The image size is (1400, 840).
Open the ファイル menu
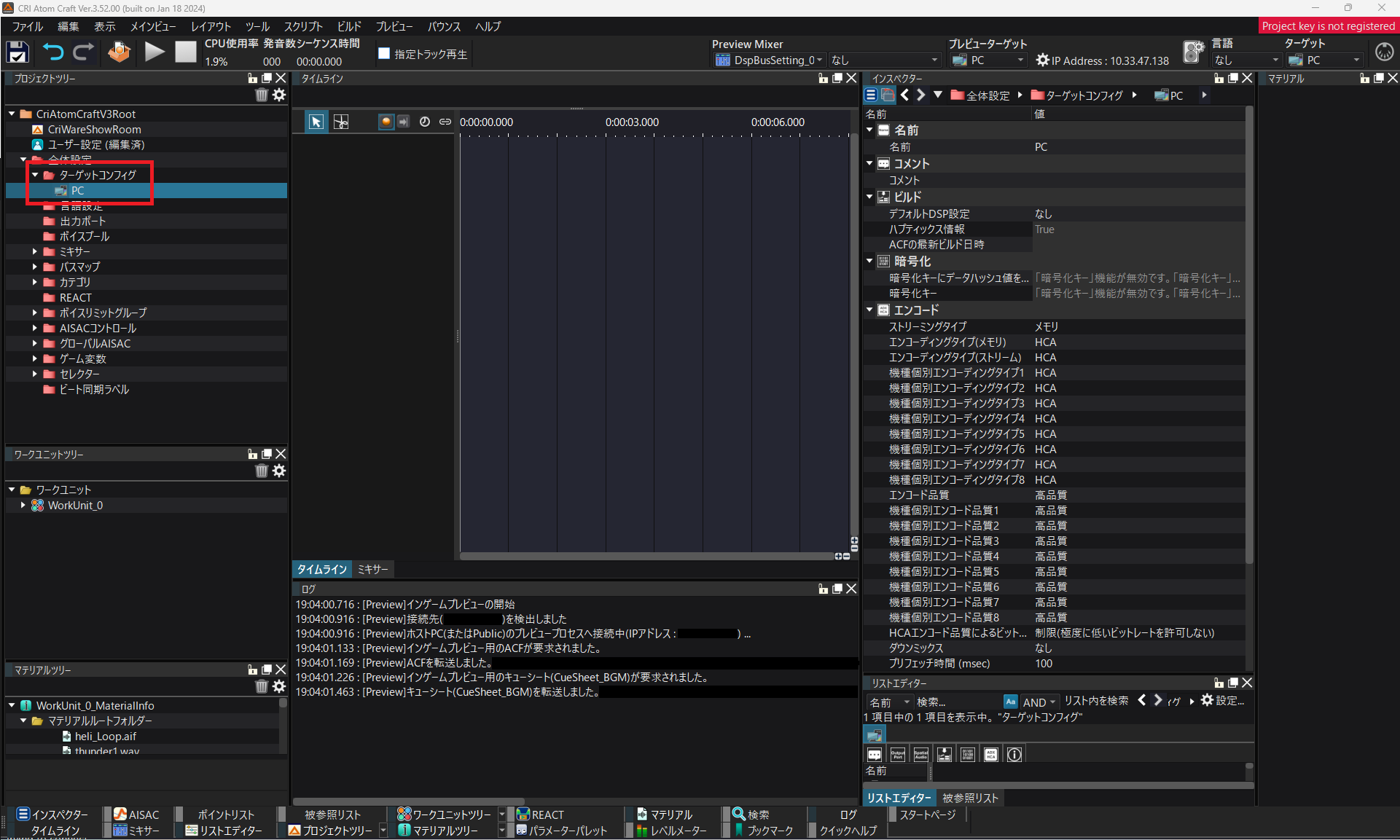click(x=28, y=26)
